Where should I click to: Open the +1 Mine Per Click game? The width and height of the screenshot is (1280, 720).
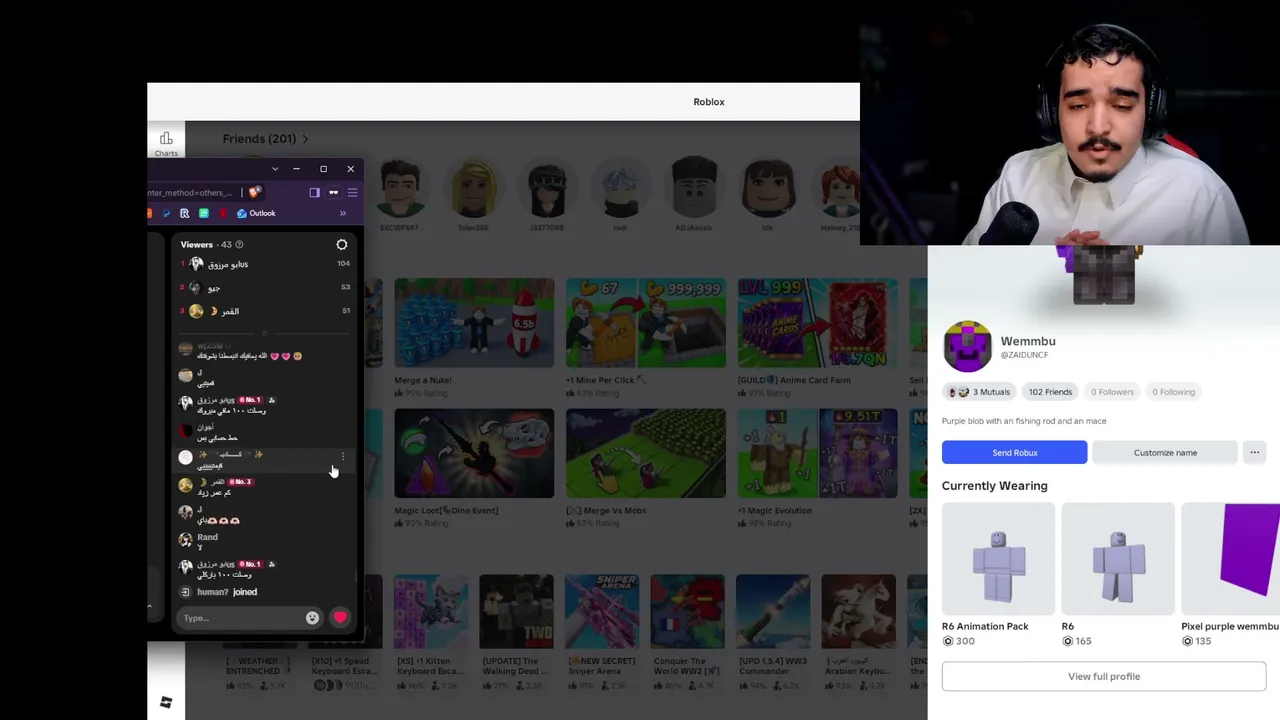pyautogui.click(x=646, y=324)
